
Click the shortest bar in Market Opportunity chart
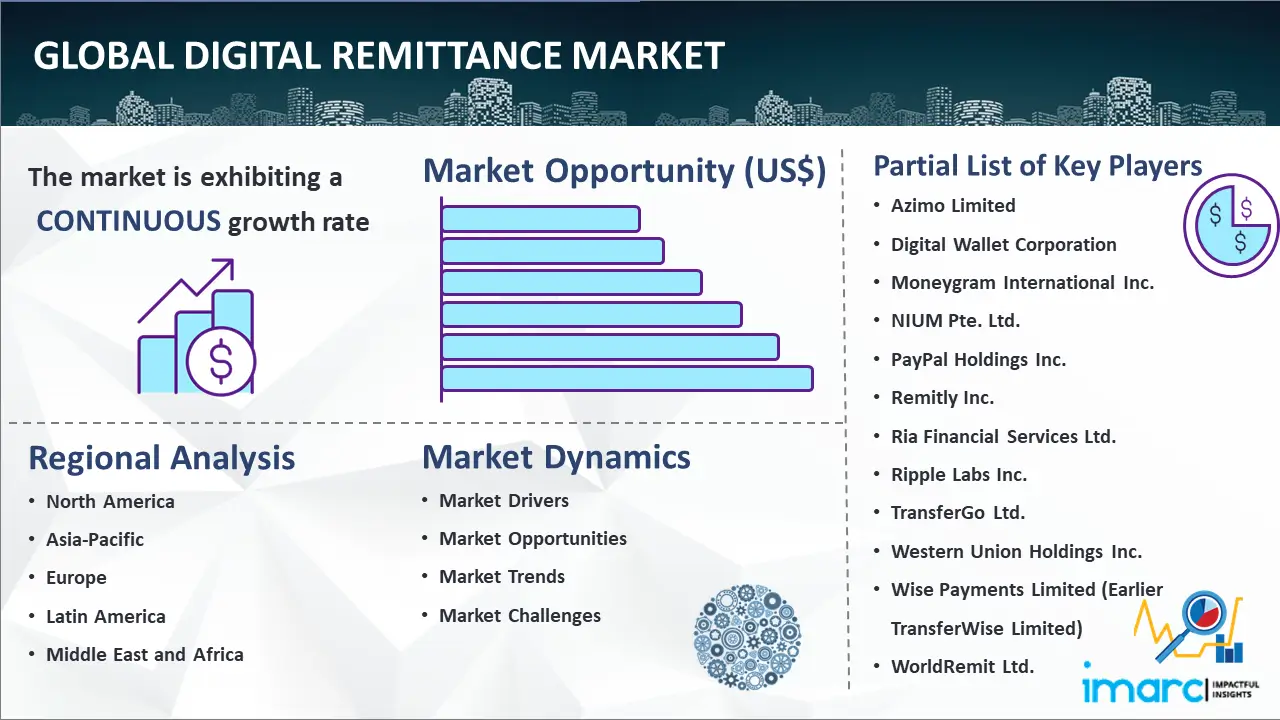coord(540,218)
